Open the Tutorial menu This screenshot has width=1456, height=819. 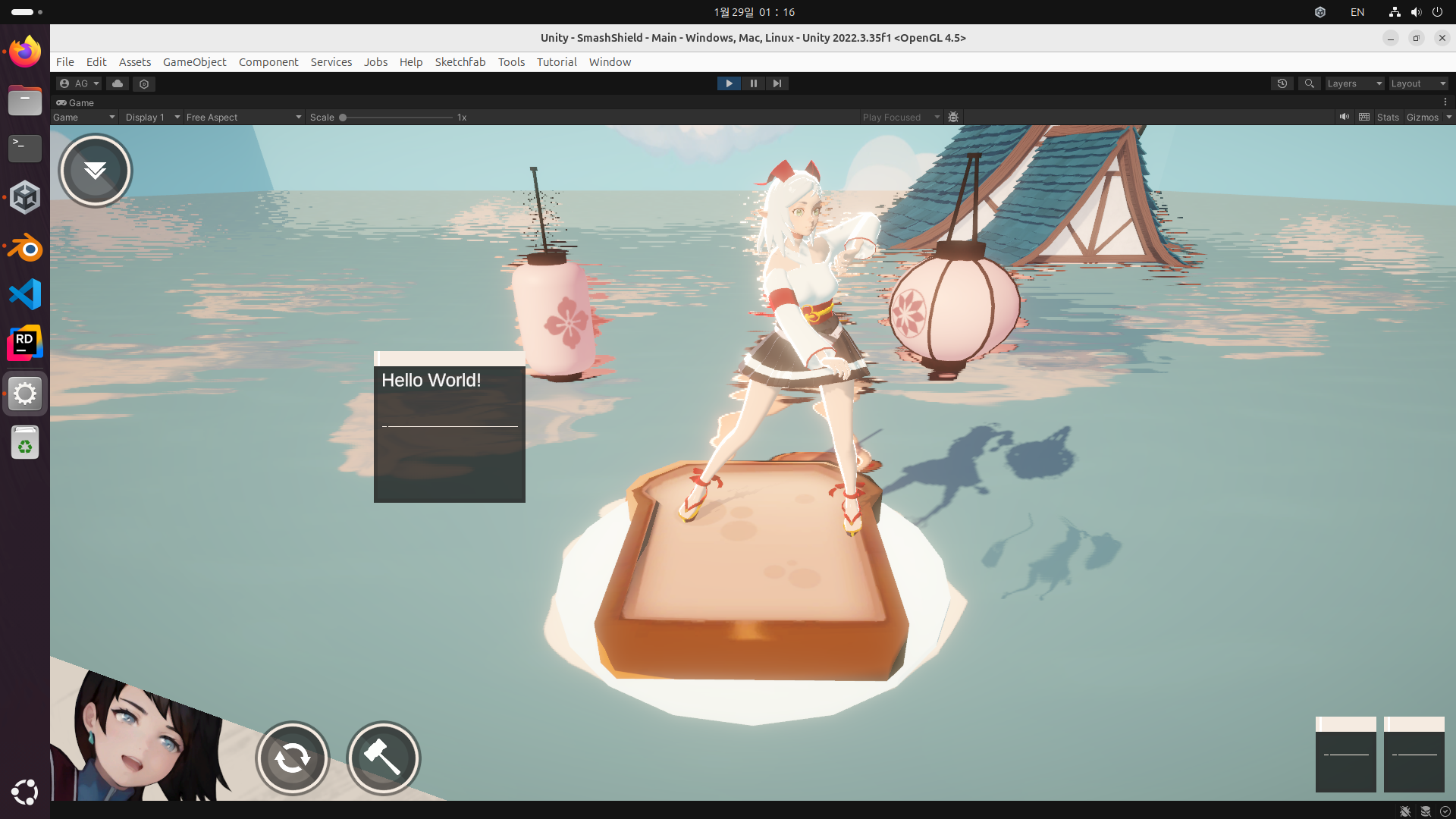(x=557, y=62)
